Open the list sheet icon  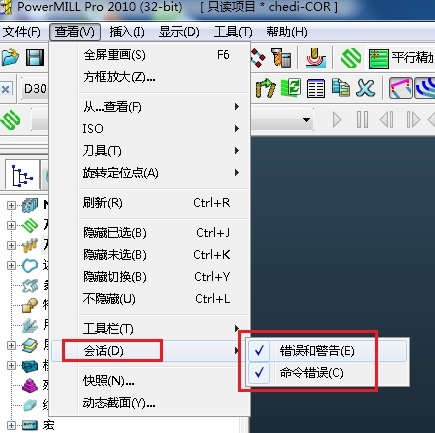click(x=316, y=89)
